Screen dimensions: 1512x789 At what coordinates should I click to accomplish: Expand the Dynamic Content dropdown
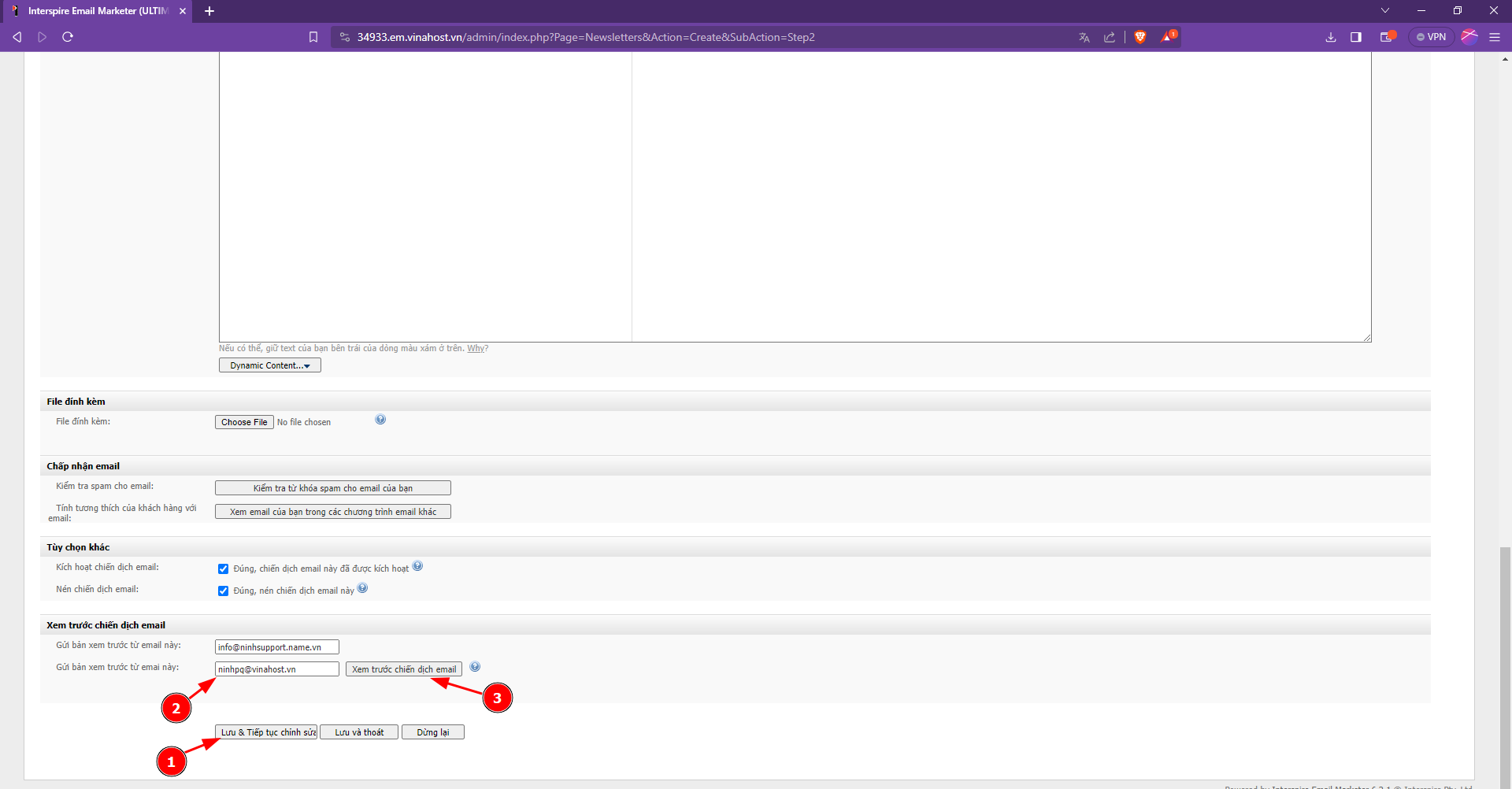tap(269, 365)
